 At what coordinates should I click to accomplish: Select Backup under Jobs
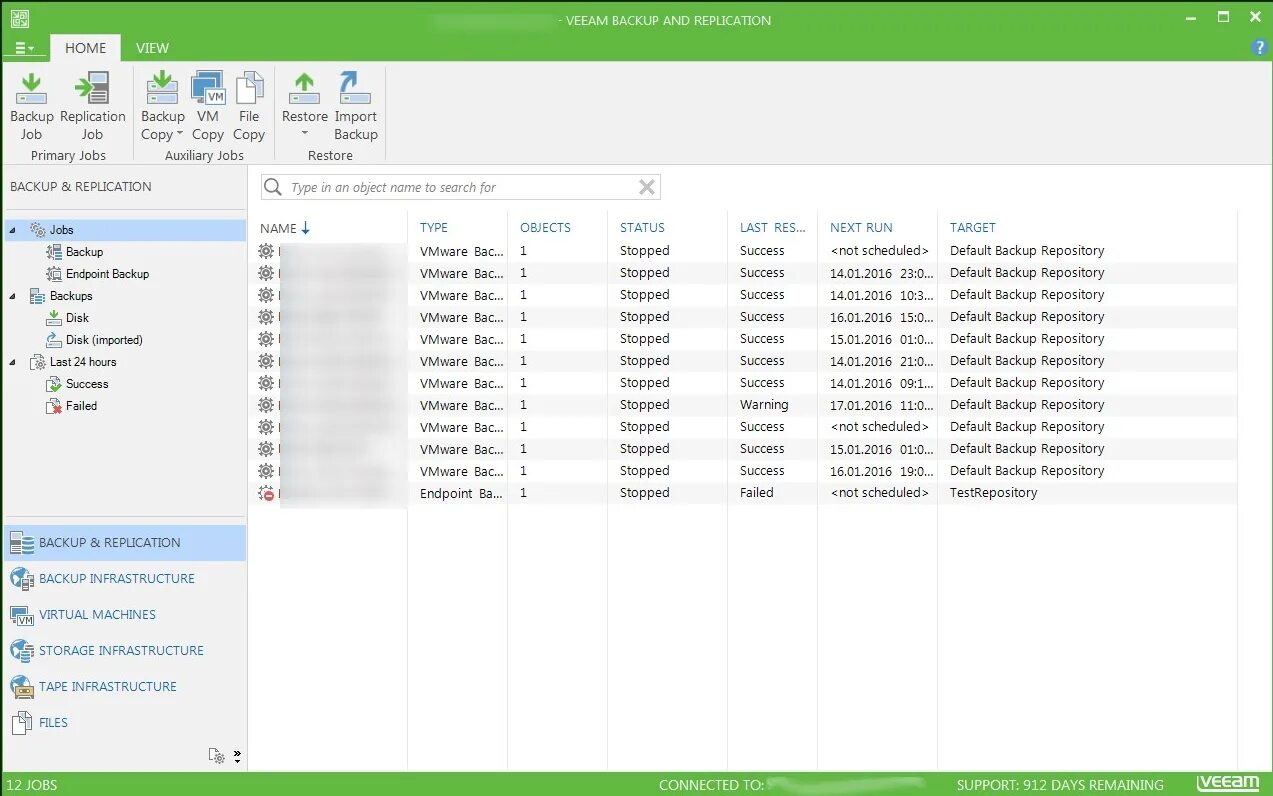coord(84,252)
